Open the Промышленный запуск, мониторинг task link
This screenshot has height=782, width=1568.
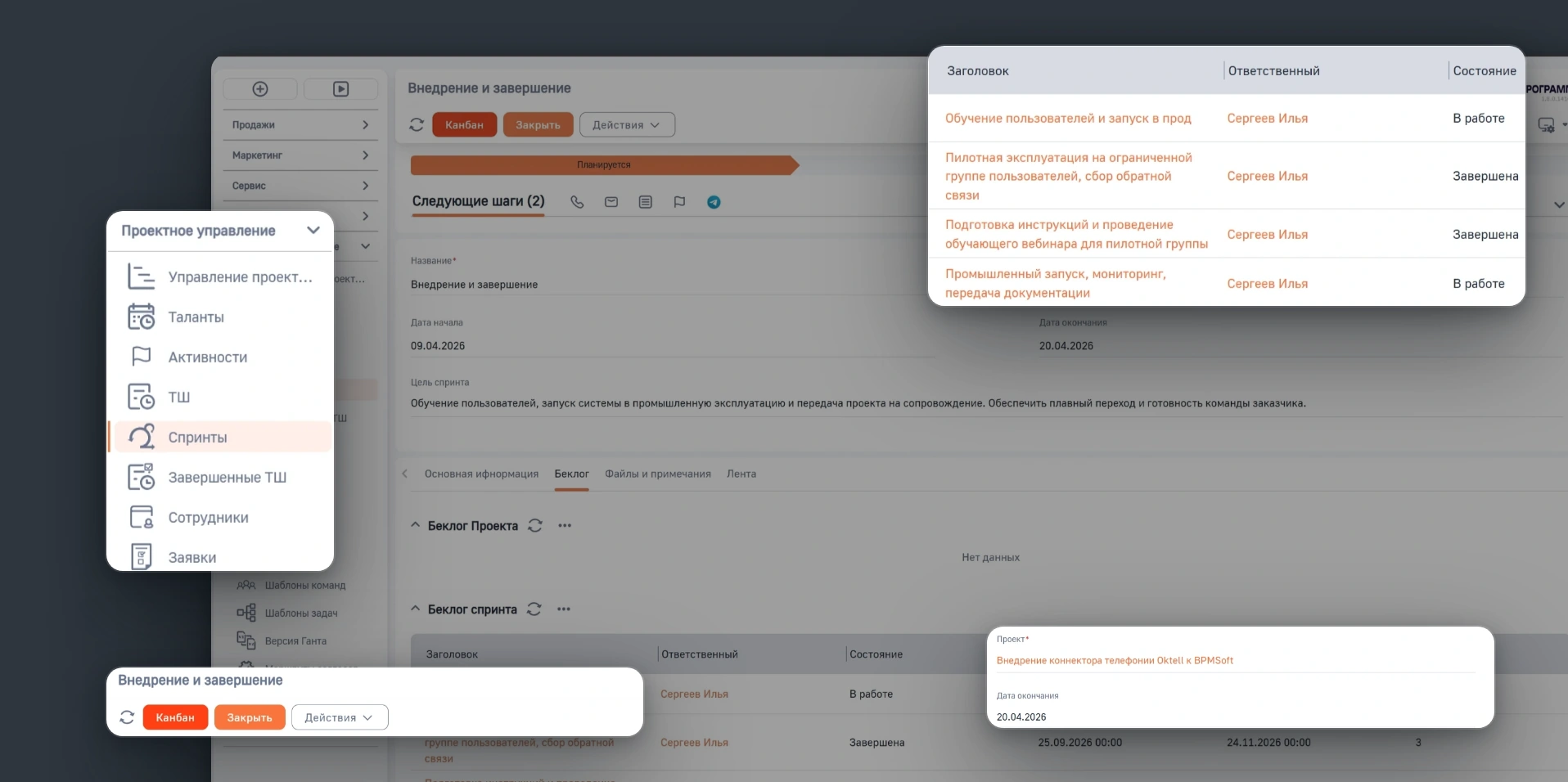1056,283
